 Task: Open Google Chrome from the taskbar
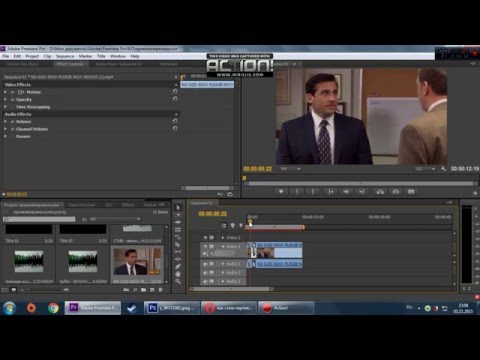click(x=53, y=308)
